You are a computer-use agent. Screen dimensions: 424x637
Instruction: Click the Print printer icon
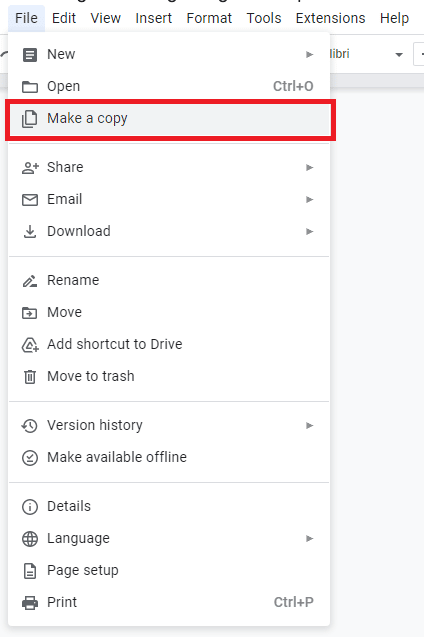click(30, 603)
